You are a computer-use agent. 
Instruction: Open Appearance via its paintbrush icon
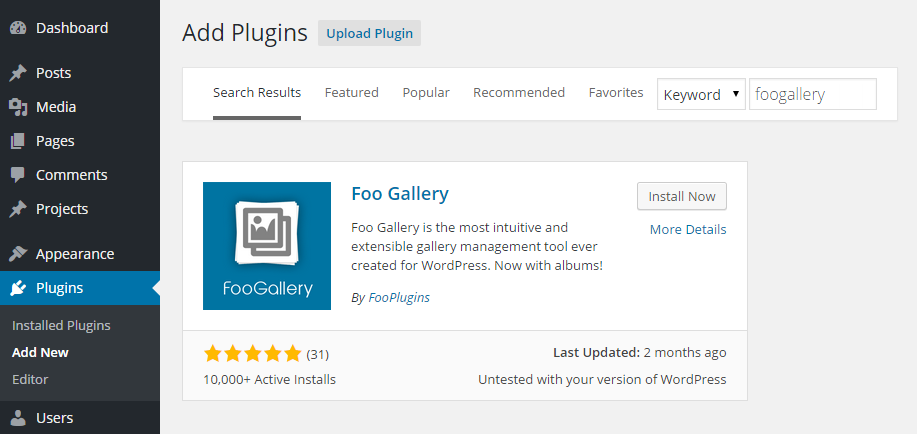pyautogui.click(x=18, y=254)
